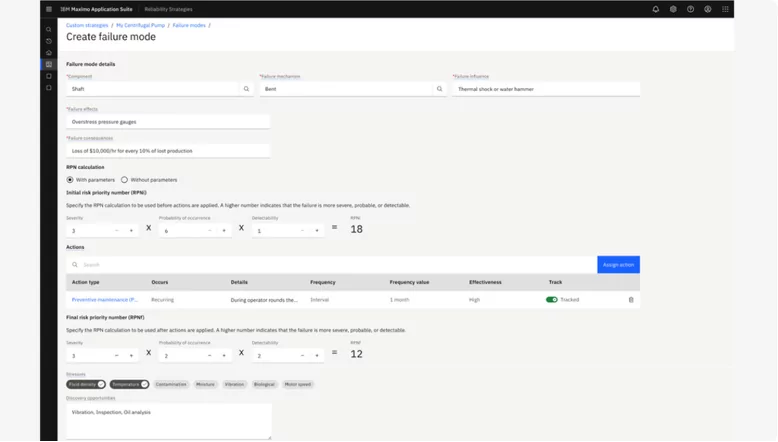Select Without parameters radio option

(x=124, y=180)
